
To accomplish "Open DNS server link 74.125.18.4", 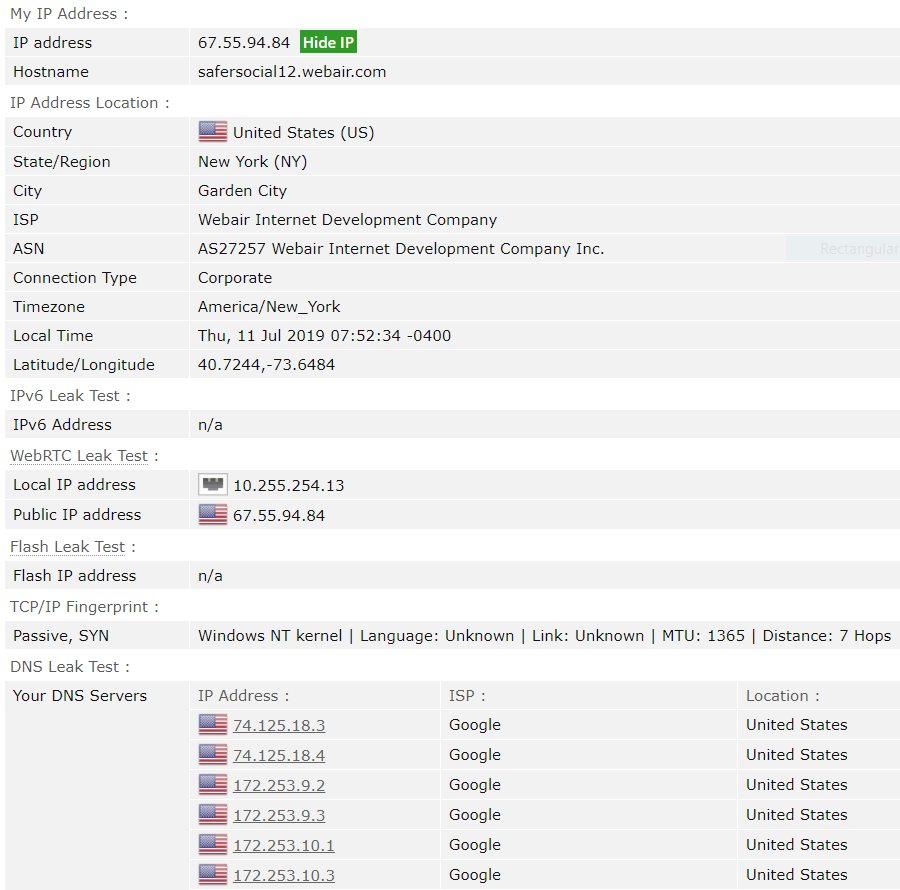I will click(x=279, y=755).
